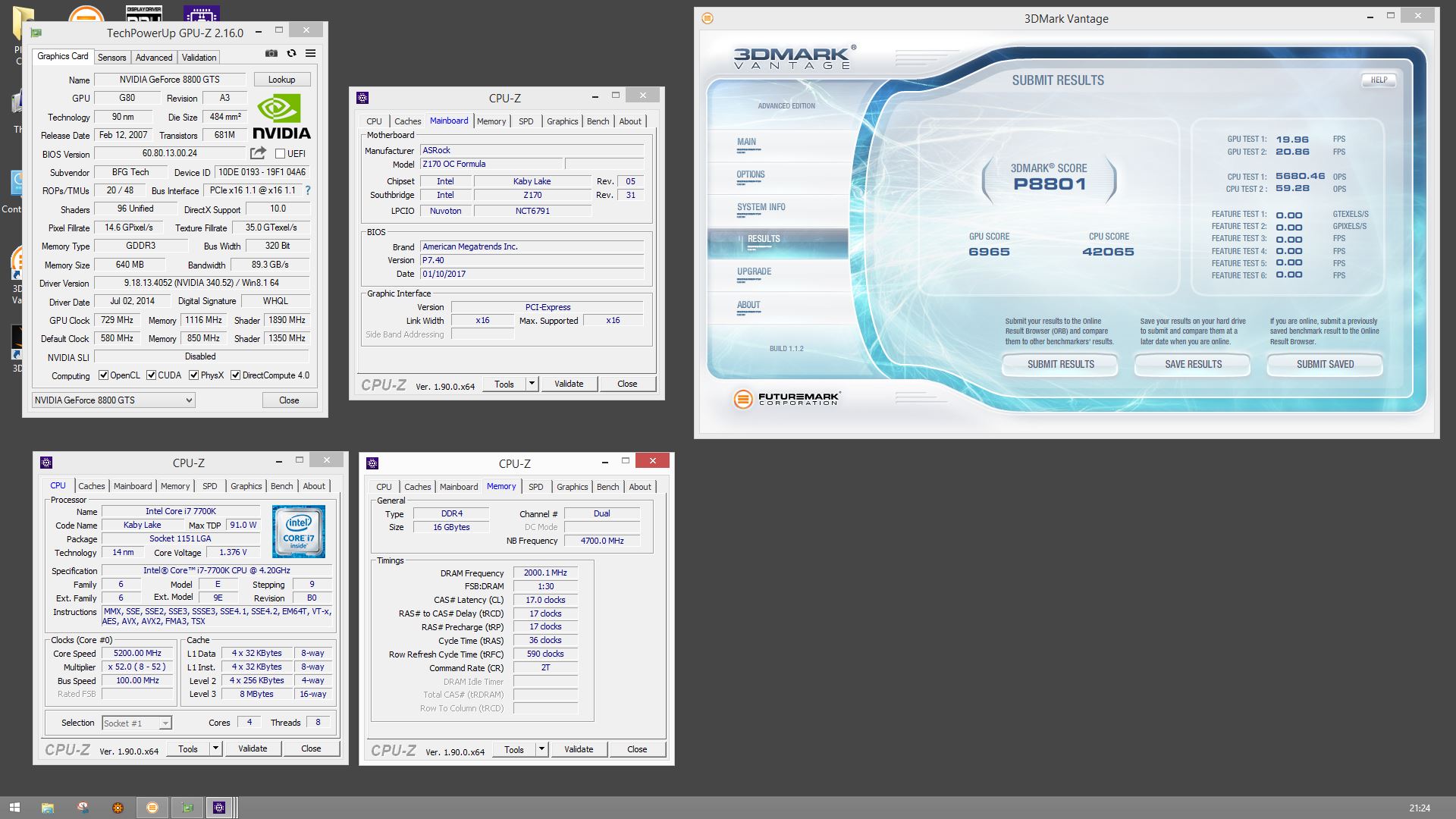
Task: Click Validate in Mainboard CPU-Z window
Action: pos(569,384)
